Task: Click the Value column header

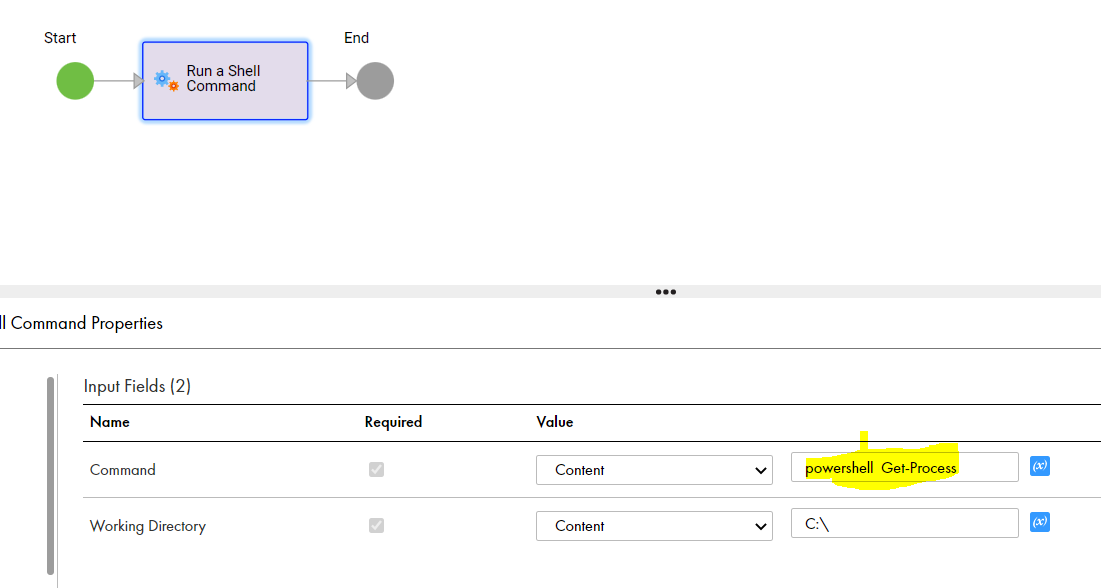Action: (x=555, y=422)
